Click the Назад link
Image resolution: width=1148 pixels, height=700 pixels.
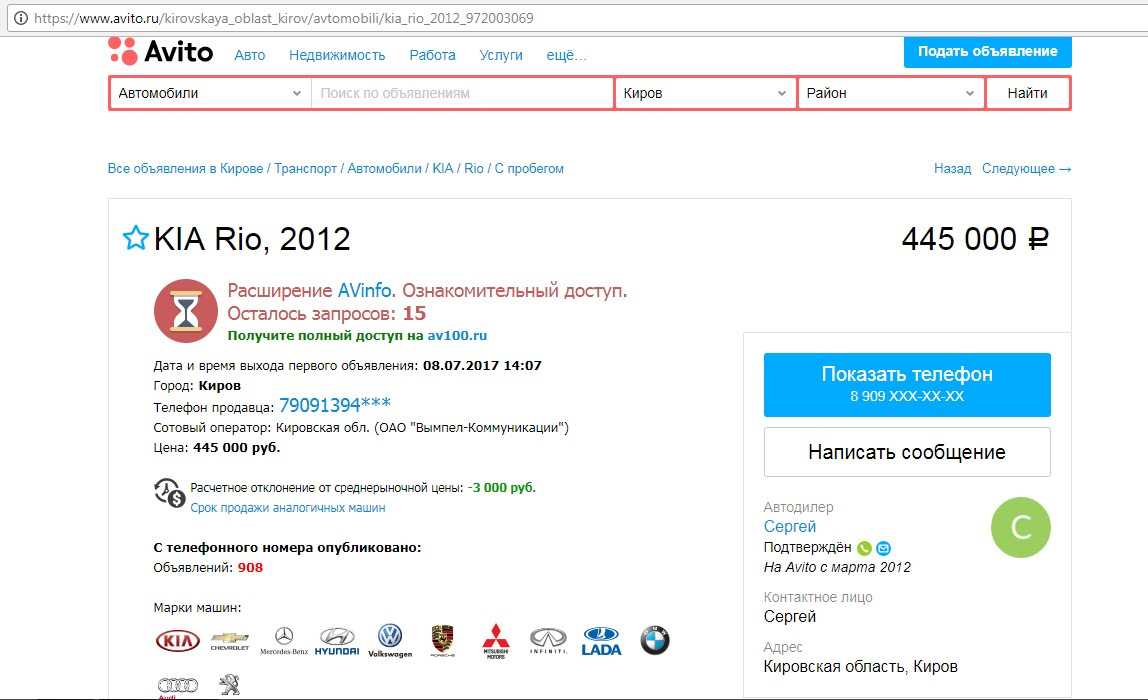[x=953, y=168]
